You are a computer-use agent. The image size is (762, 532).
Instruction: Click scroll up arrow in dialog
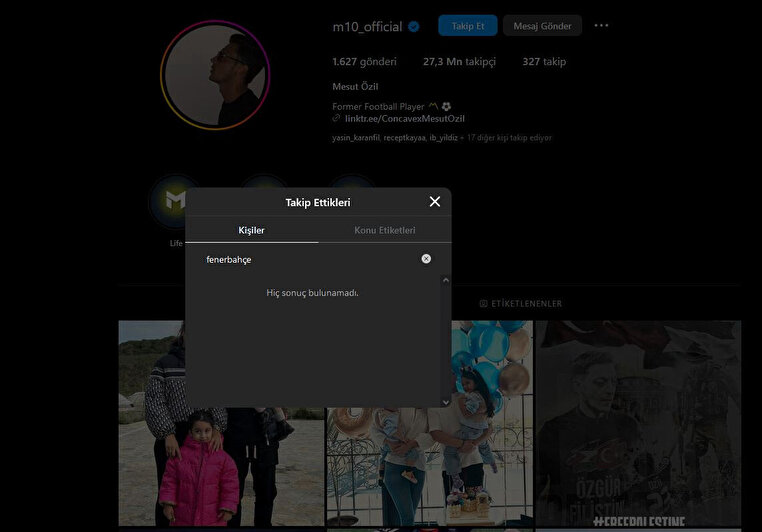[x=446, y=280]
